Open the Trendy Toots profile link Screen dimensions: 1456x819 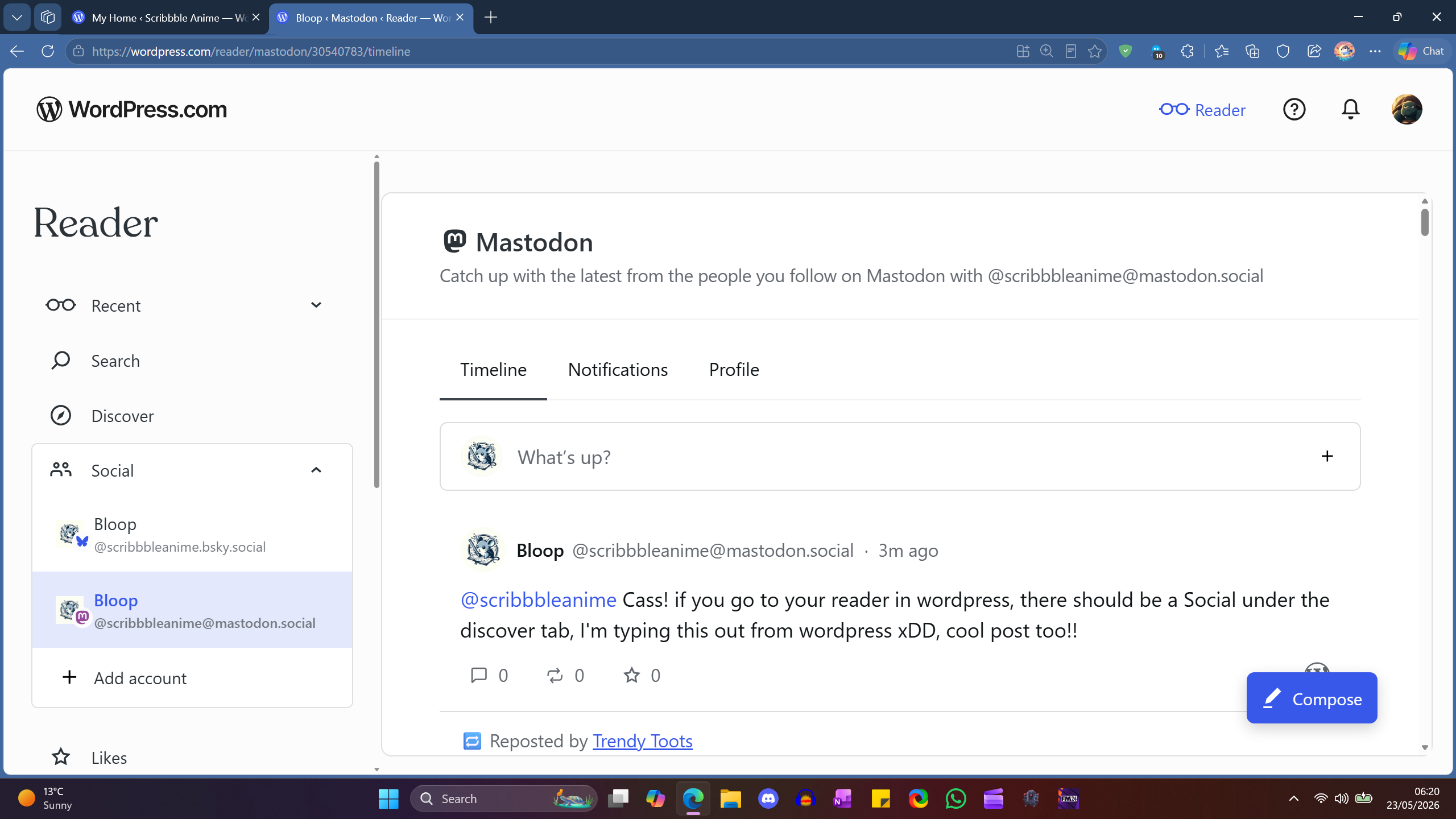[x=643, y=741]
